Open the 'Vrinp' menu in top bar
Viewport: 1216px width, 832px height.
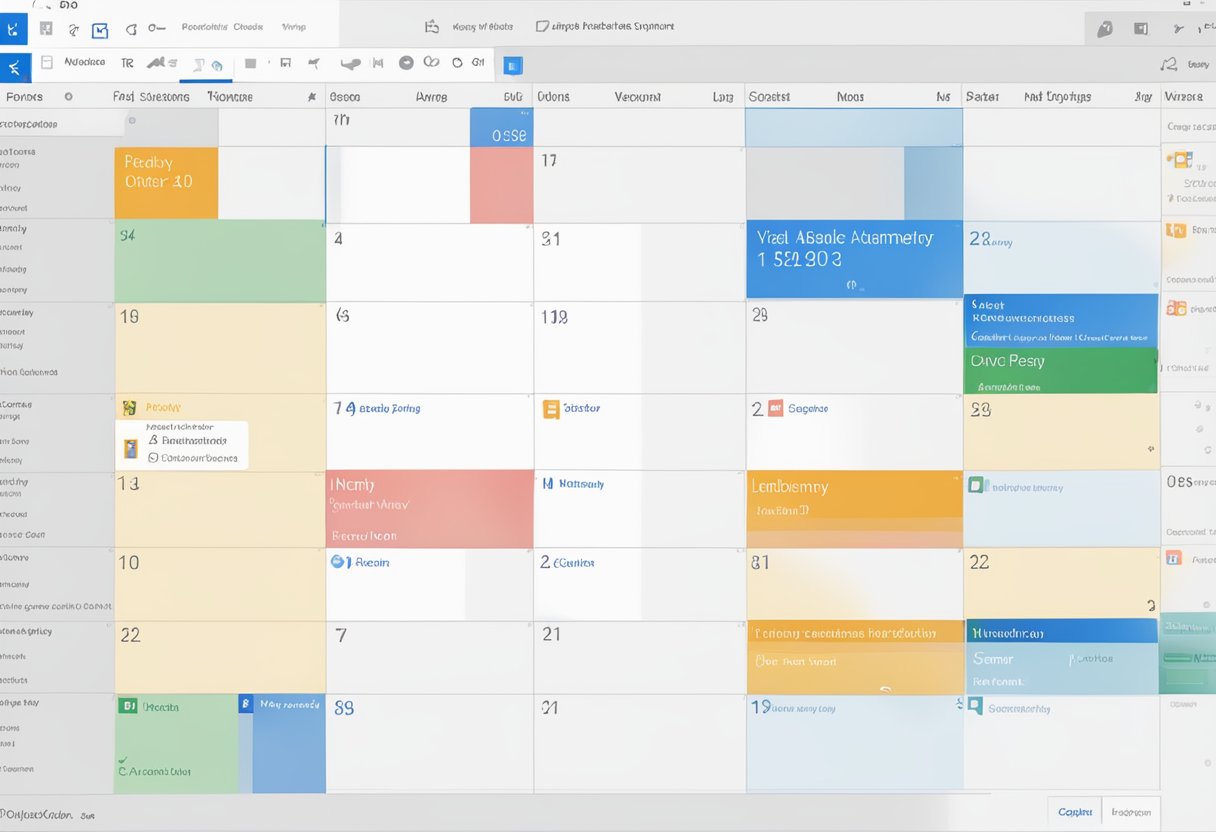pyautogui.click(x=293, y=27)
